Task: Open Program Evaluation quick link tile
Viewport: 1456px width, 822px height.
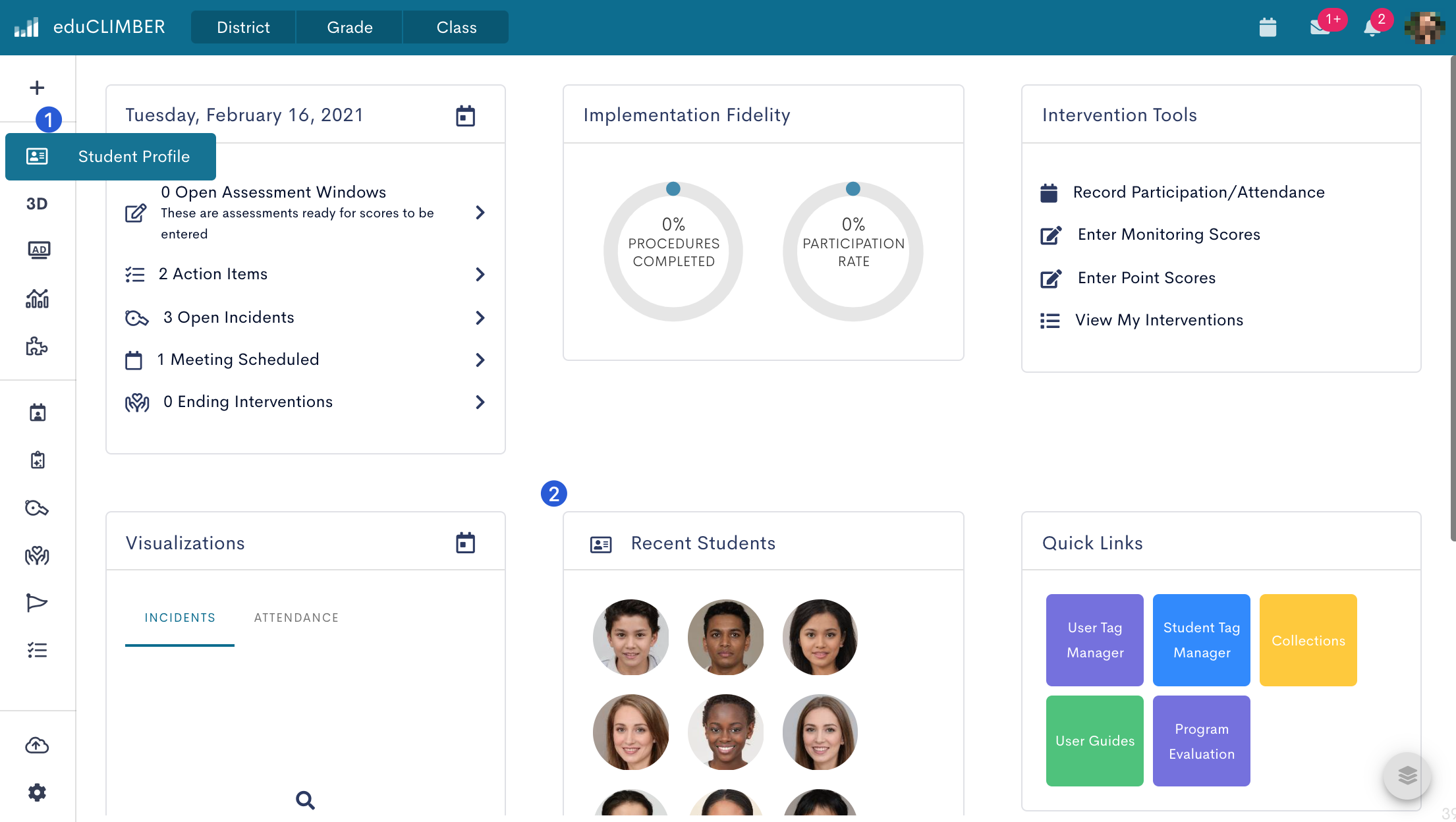Action: coord(1202,741)
